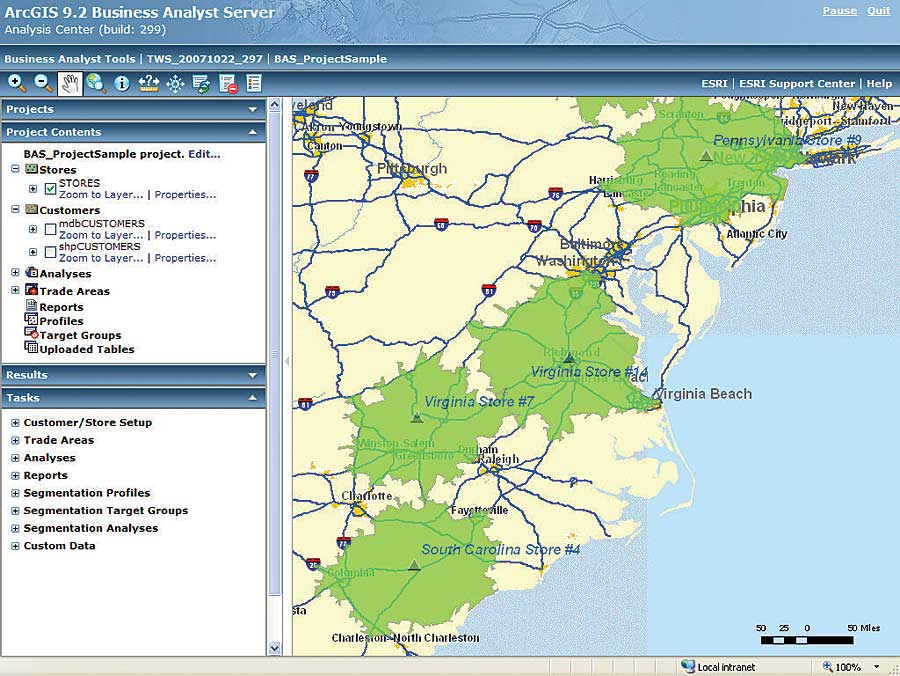Expand the Trade Areas task group
The image size is (900, 676).
tap(15, 441)
